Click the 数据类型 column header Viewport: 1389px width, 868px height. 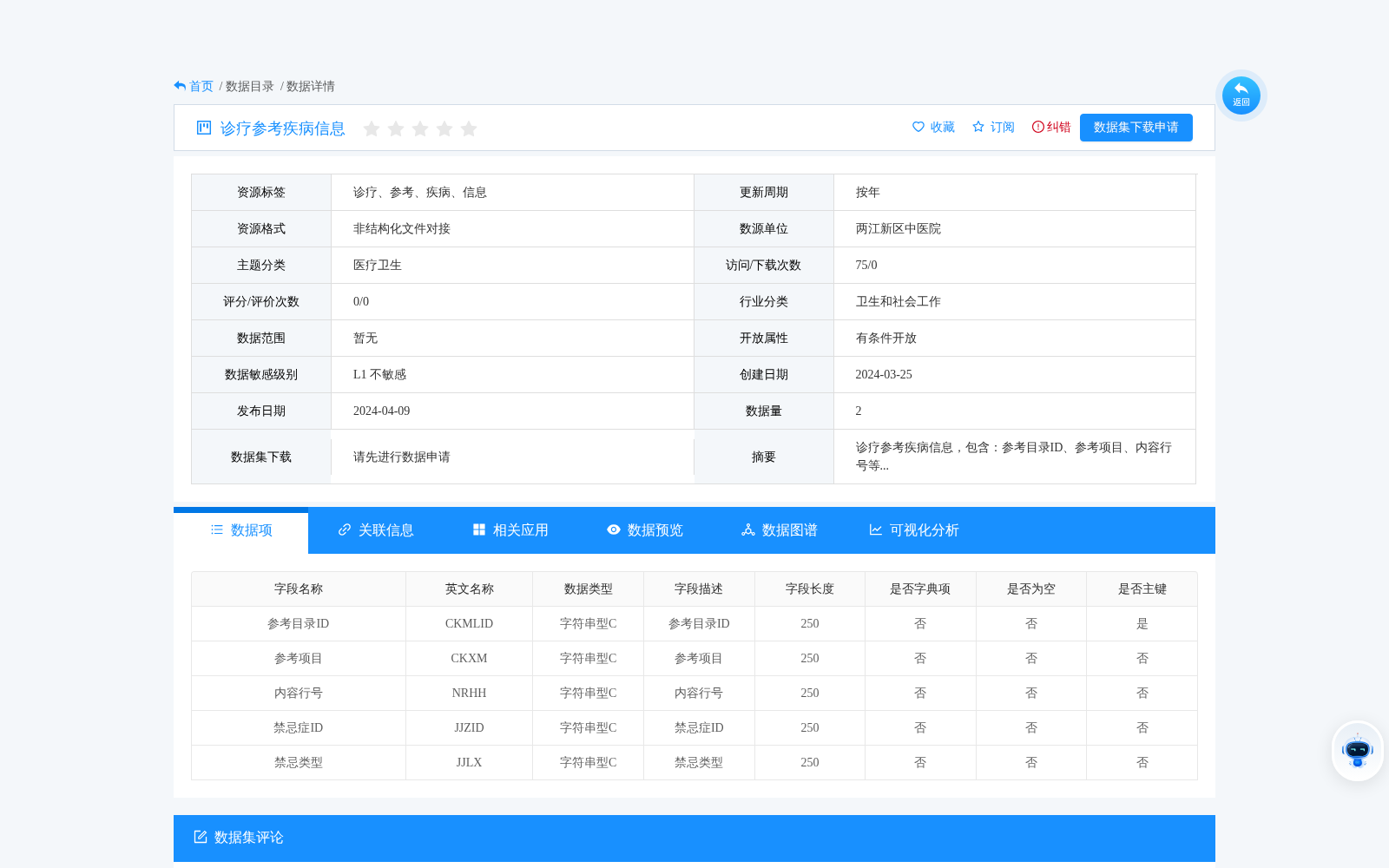coord(588,589)
